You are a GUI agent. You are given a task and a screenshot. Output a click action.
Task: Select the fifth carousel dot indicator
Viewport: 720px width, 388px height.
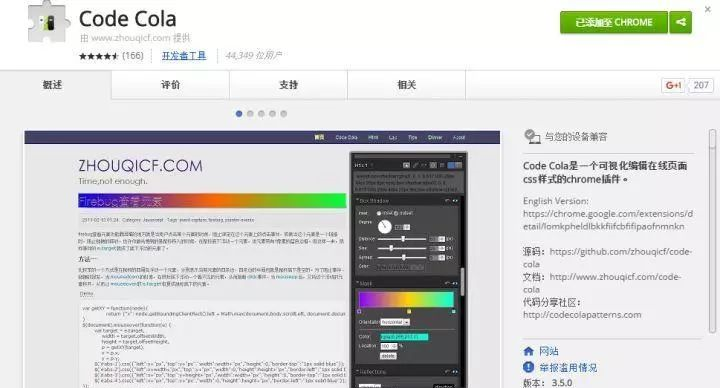point(284,113)
